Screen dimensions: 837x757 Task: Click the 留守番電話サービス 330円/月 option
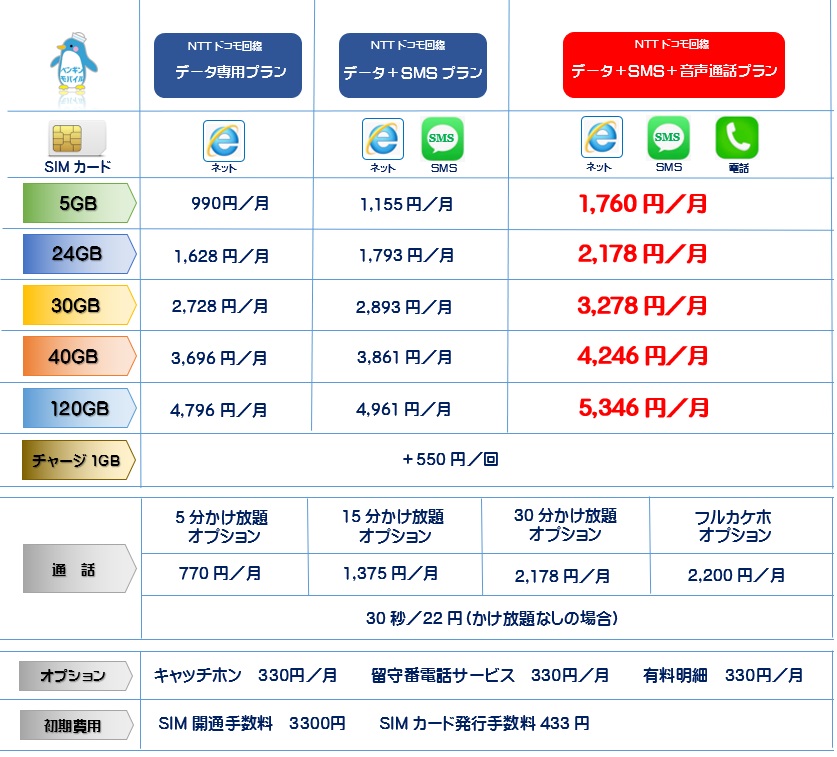coord(490,675)
